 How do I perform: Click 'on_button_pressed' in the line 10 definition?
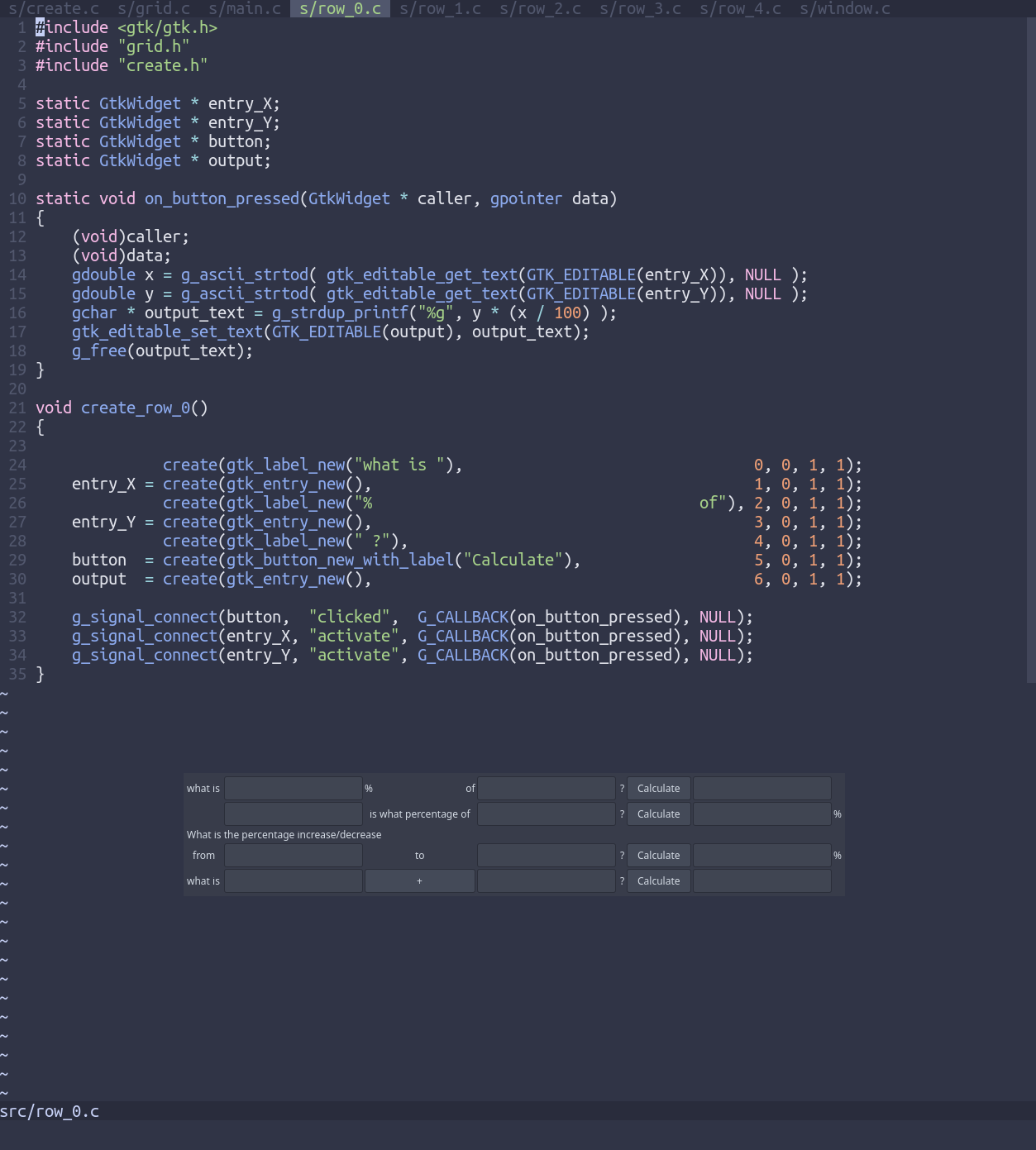point(222,198)
